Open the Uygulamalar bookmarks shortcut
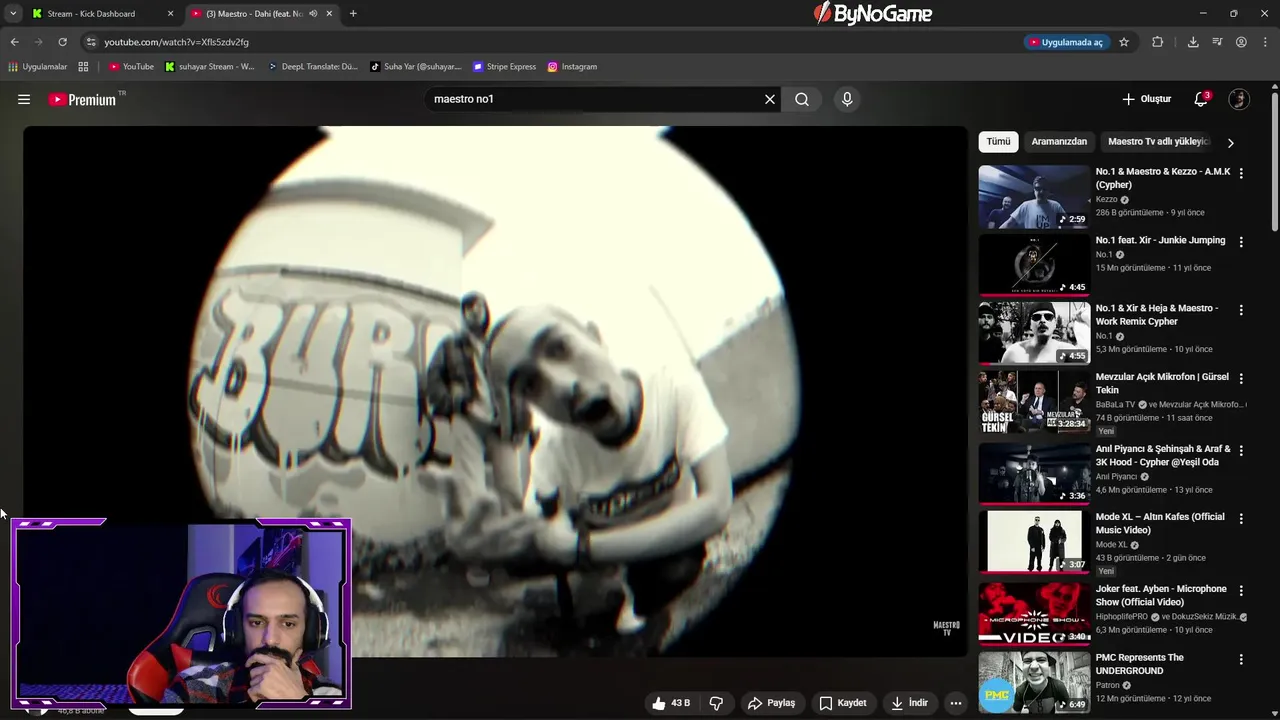The height and width of the screenshot is (720, 1280). coord(37,67)
